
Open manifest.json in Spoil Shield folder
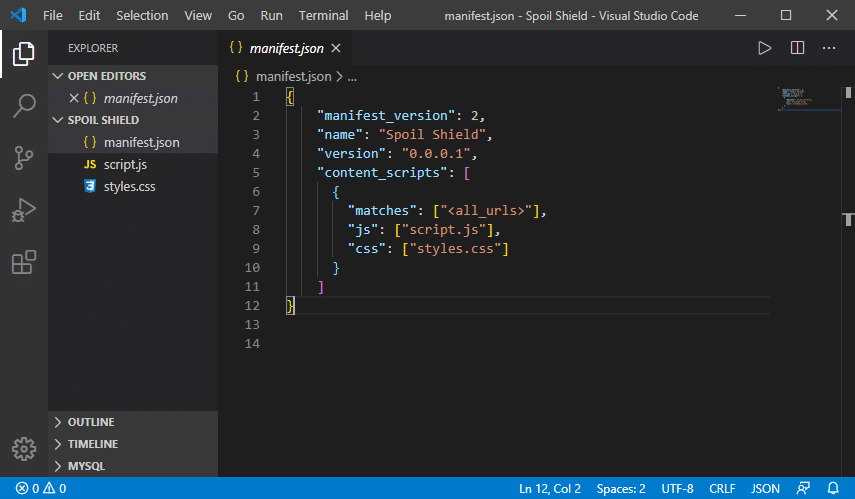click(133, 142)
